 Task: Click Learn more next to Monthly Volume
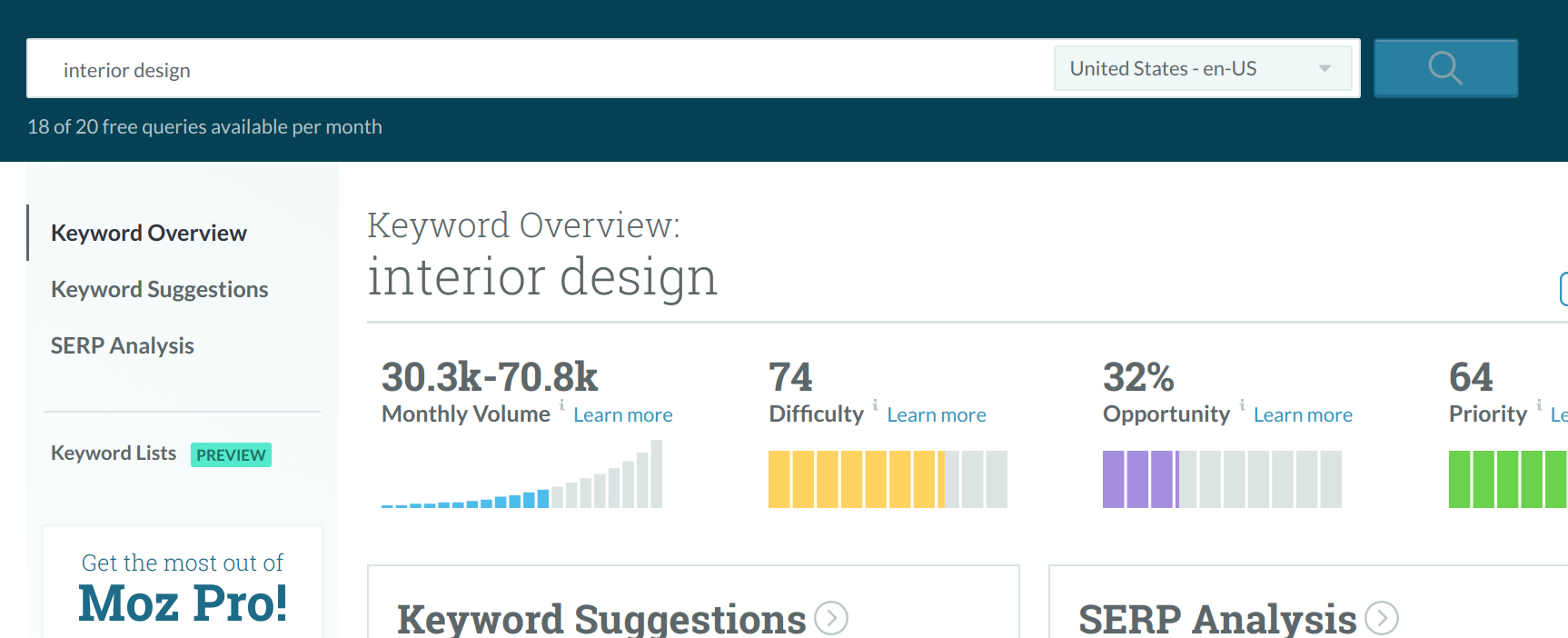tap(623, 415)
